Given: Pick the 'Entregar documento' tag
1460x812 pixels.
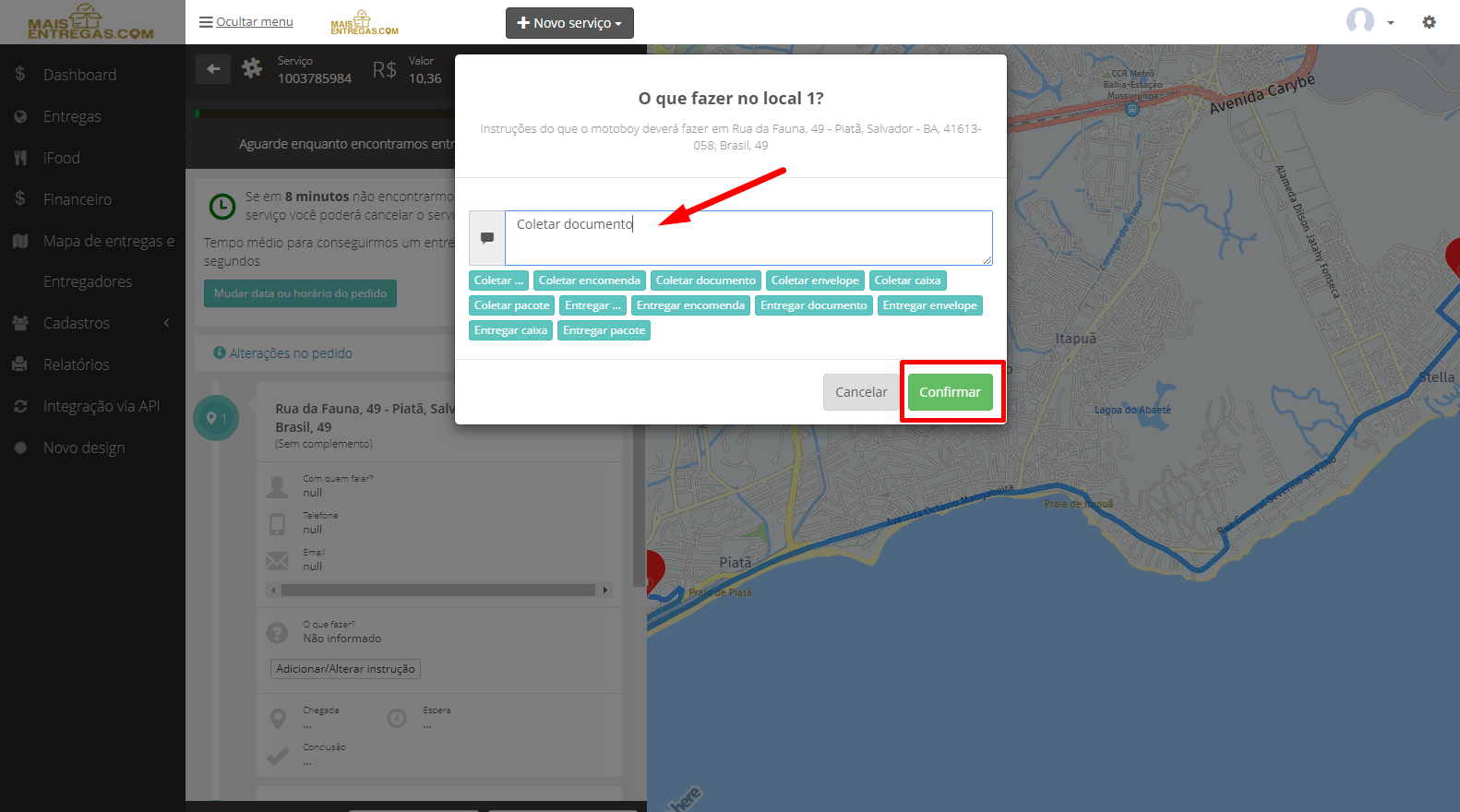Looking at the screenshot, I should 814,305.
